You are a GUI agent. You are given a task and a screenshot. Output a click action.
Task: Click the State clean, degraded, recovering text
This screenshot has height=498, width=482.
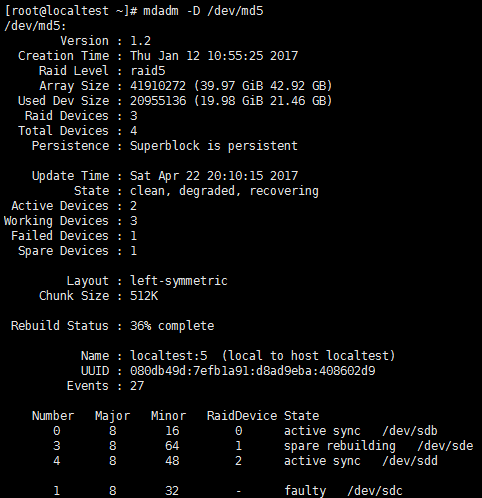pyautogui.click(x=224, y=191)
